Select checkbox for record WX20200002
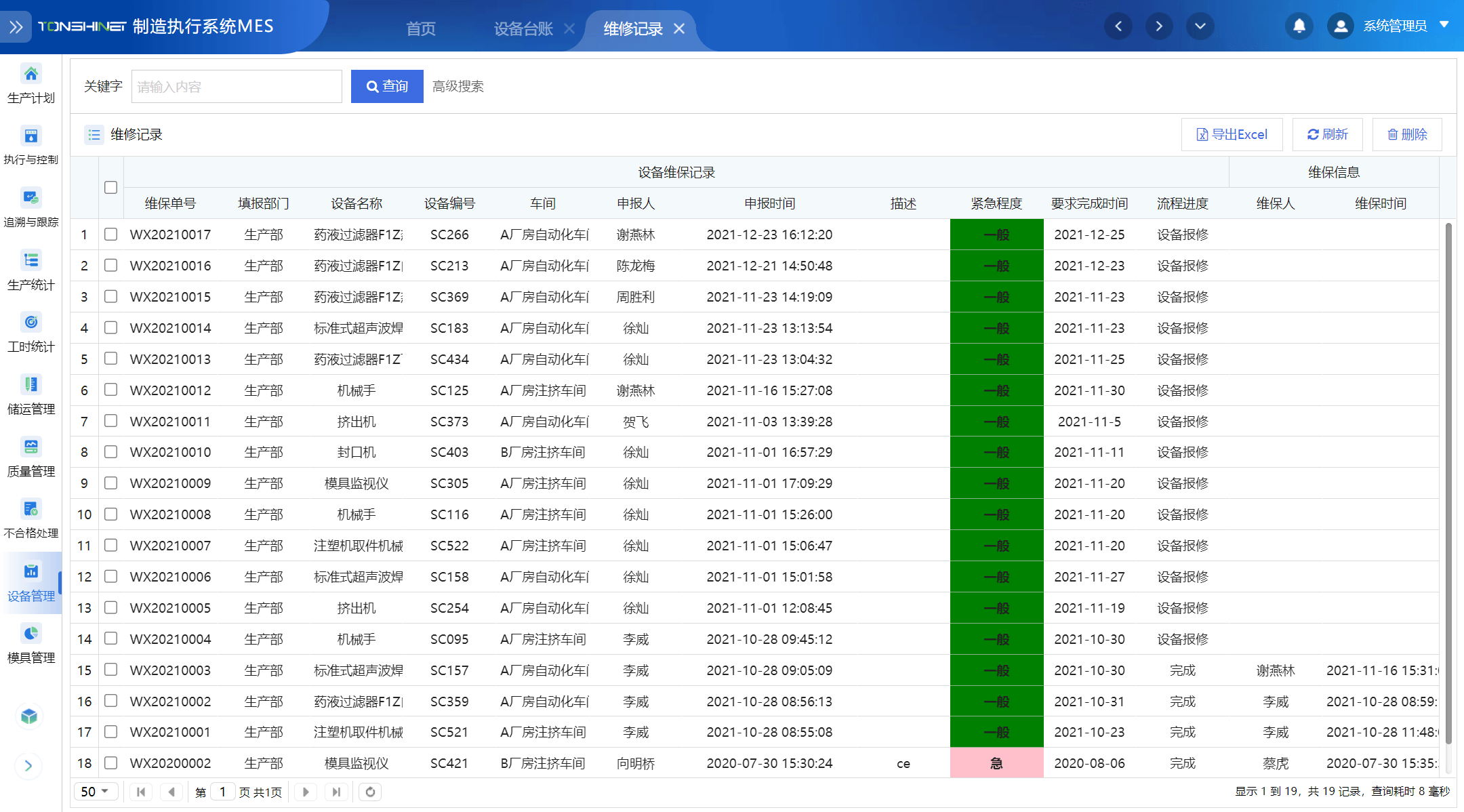Viewport: 1464px width, 812px height. pos(111,763)
